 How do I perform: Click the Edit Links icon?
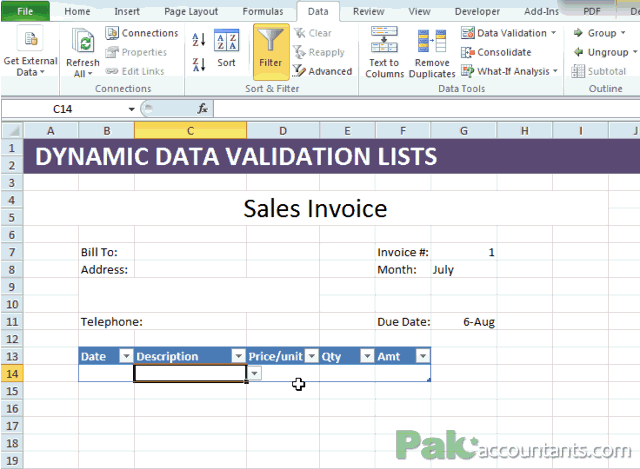point(111,71)
